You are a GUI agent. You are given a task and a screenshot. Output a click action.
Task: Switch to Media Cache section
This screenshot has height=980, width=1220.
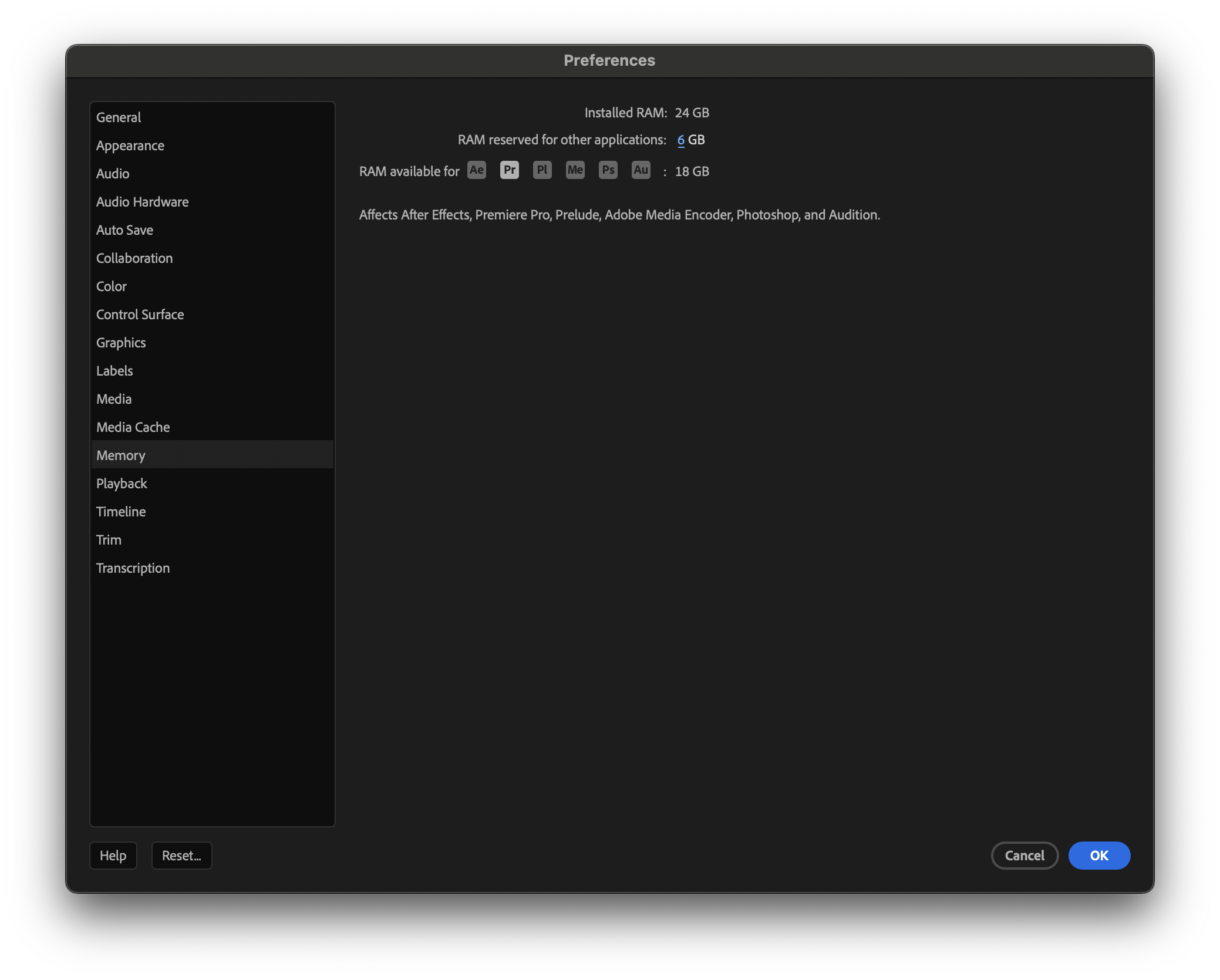point(133,427)
